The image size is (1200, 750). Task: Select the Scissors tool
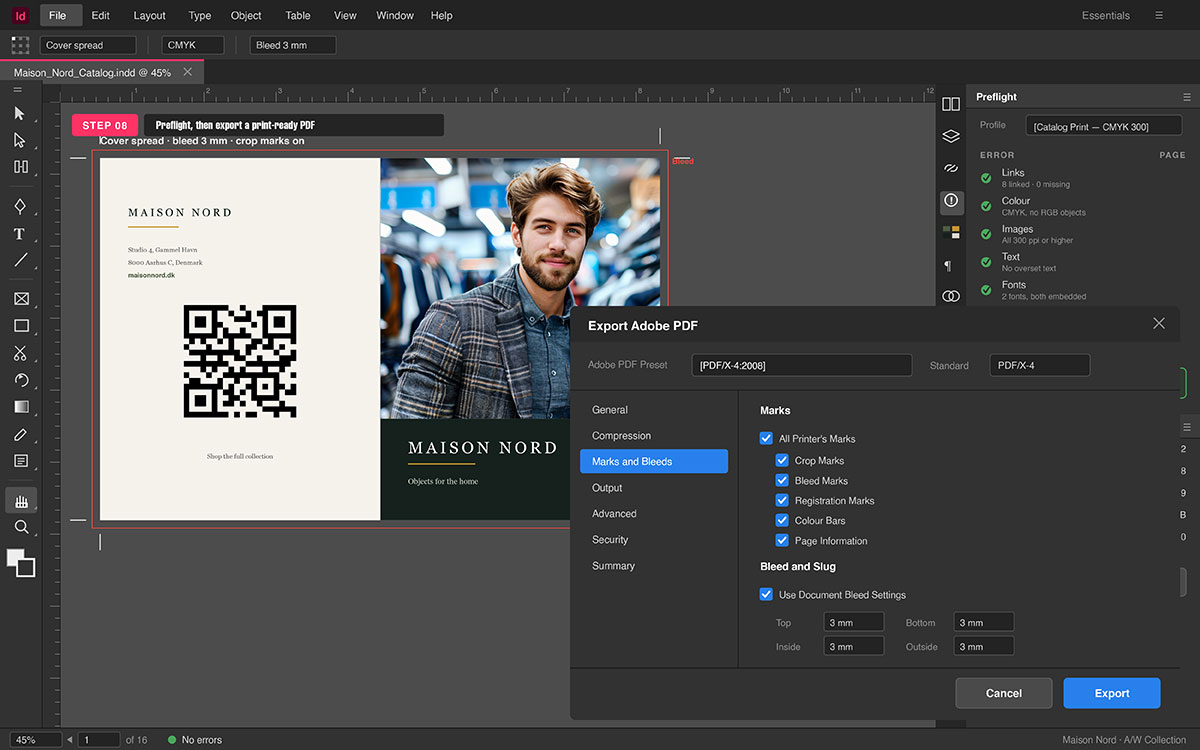20,353
